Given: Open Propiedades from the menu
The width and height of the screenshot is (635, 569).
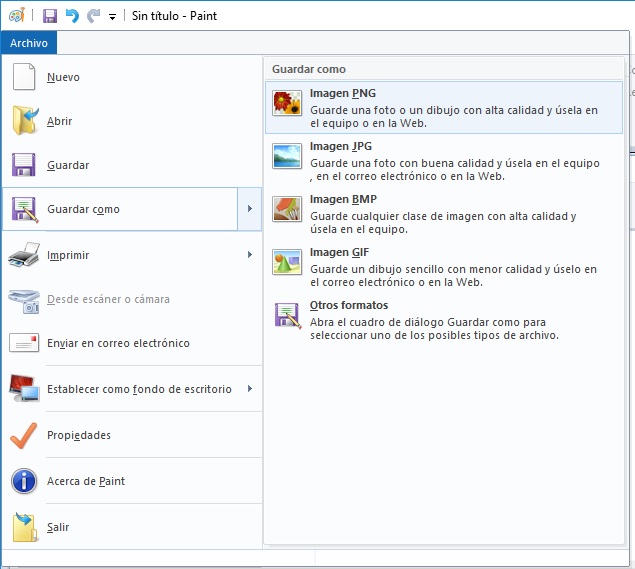Looking at the screenshot, I should (x=132, y=435).
